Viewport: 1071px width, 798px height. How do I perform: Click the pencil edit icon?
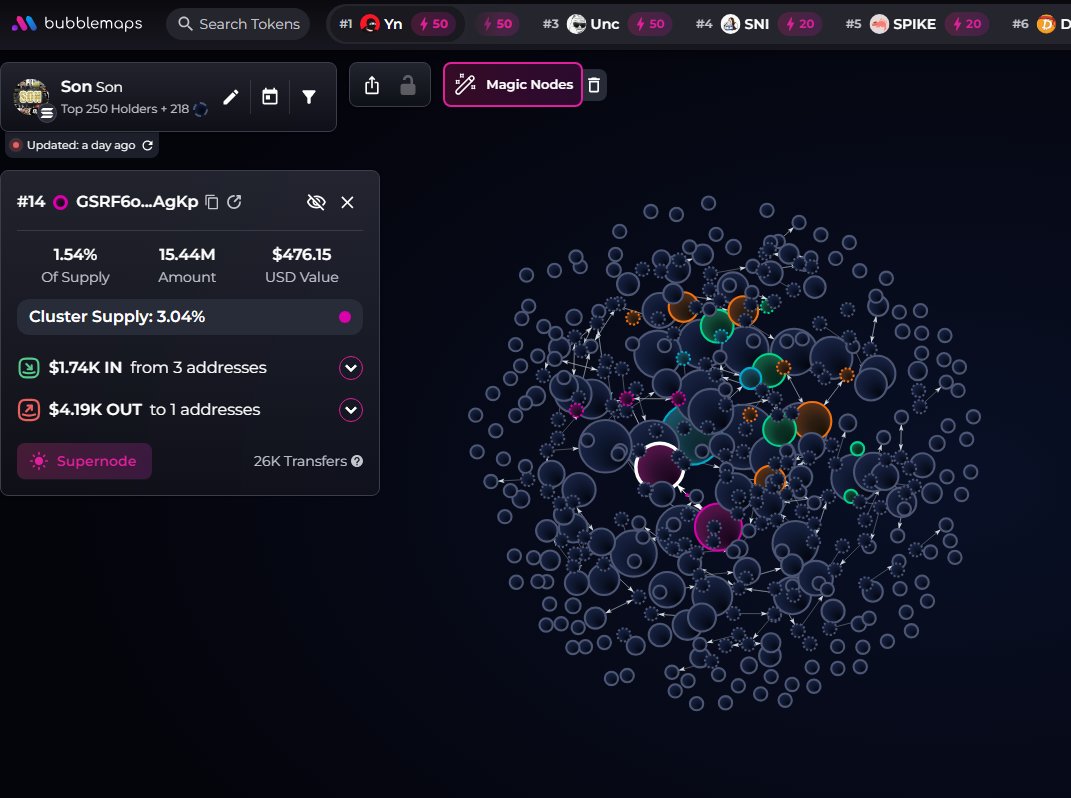tap(231, 97)
